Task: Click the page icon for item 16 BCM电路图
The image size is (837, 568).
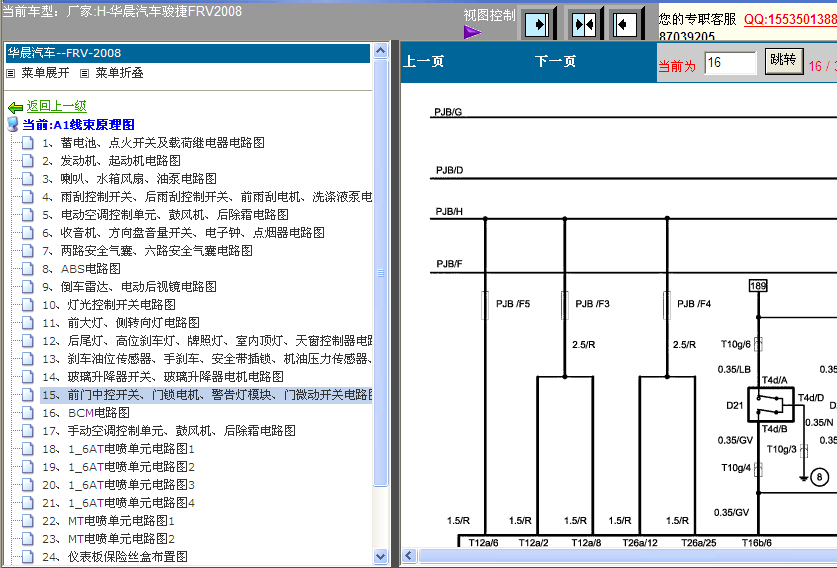Action: [28, 413]
